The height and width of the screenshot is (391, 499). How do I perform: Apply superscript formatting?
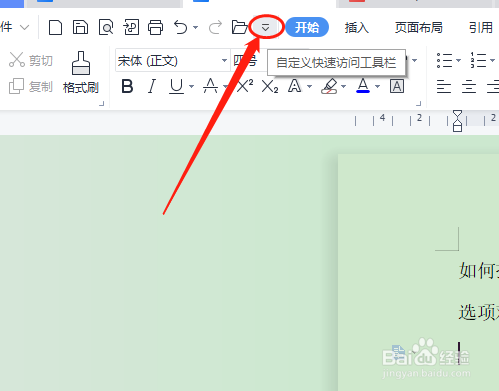point(245,86)
